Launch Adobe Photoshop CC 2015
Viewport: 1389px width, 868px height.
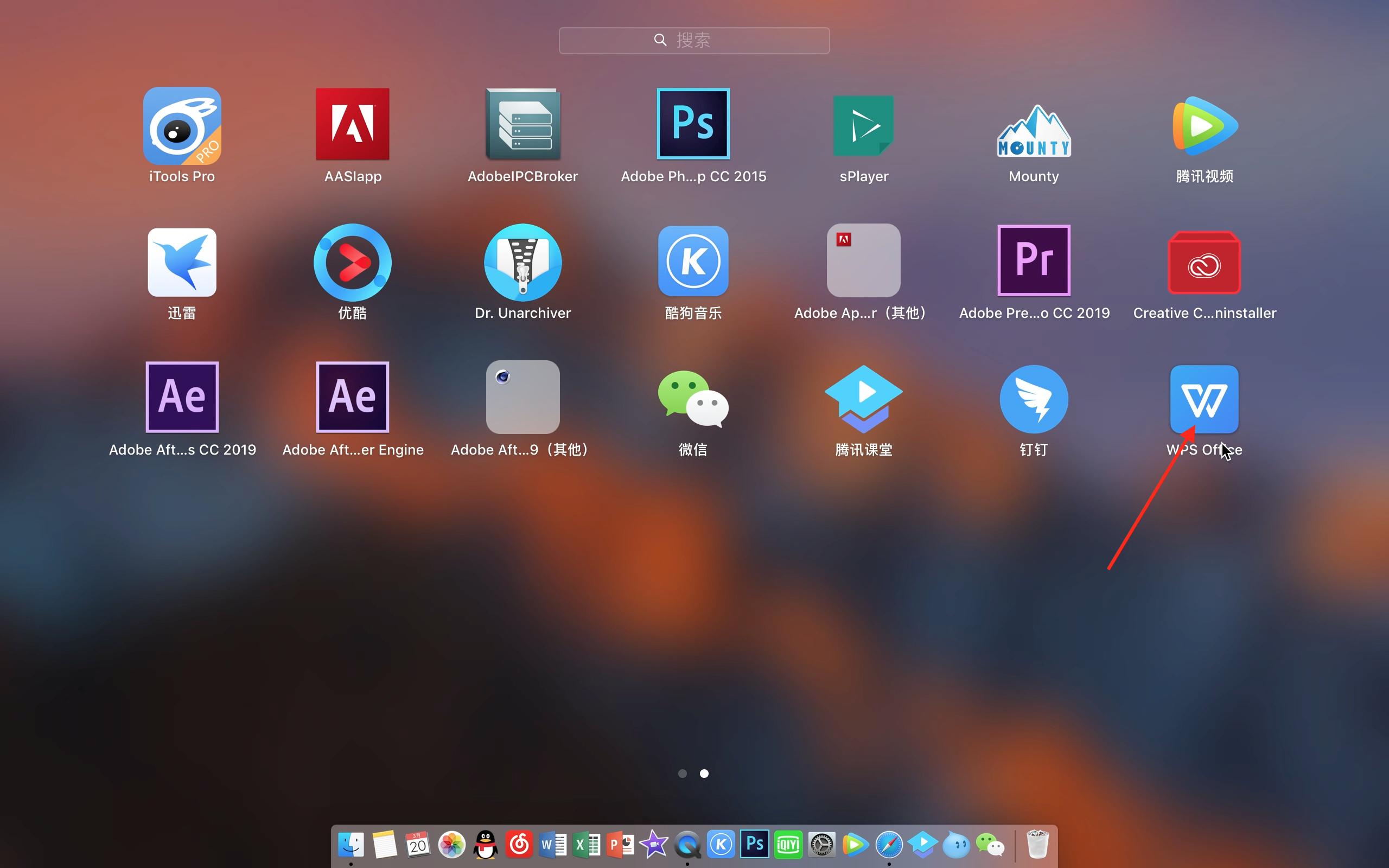click(693, 124)
